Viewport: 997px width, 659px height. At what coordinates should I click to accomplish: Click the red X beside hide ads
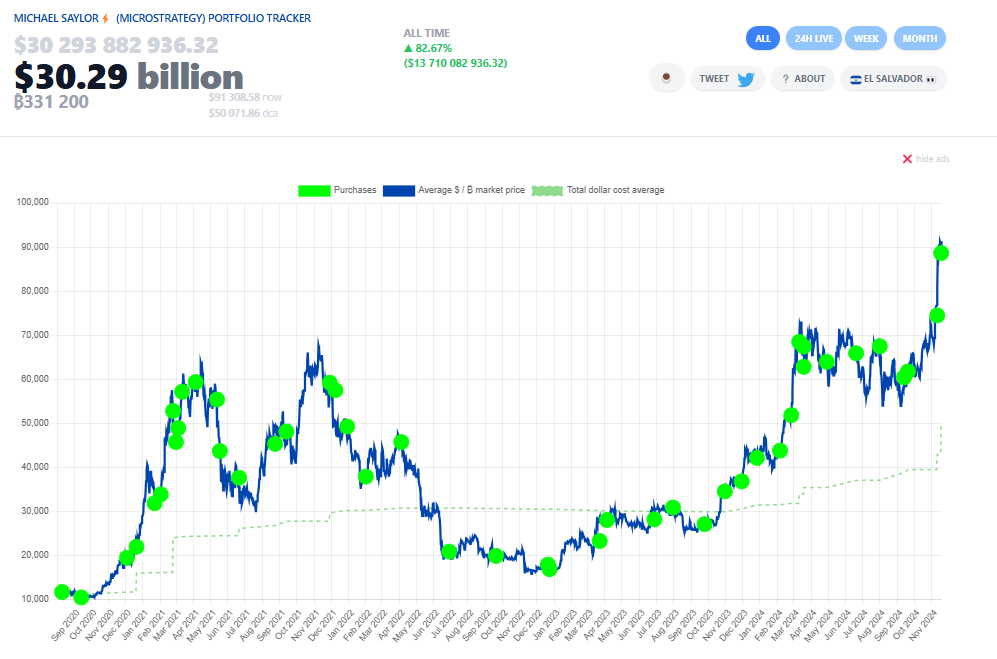pyautogui.click(x=908, y=158)
